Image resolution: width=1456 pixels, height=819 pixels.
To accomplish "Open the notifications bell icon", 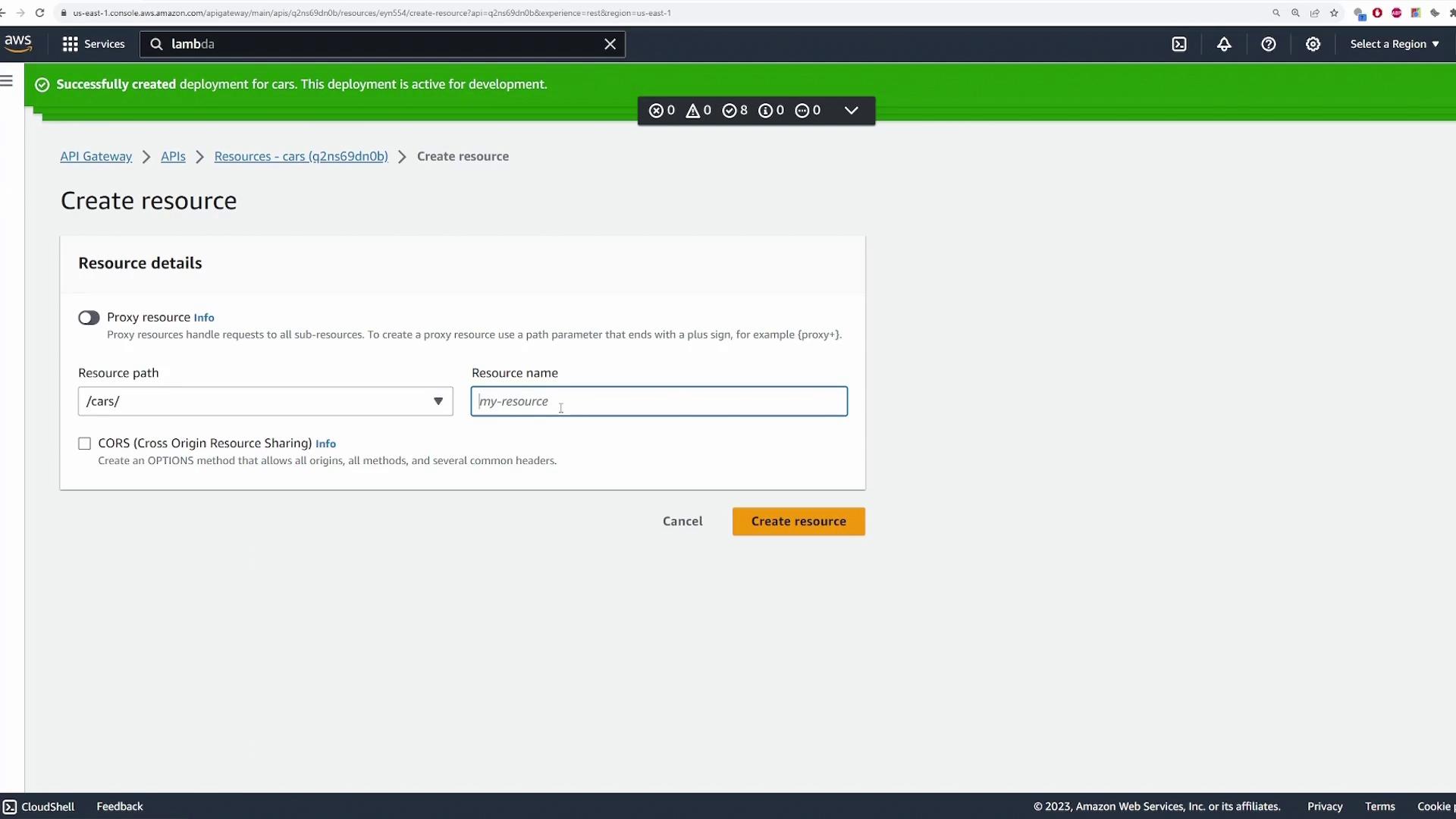I will tap(1224, 44).
